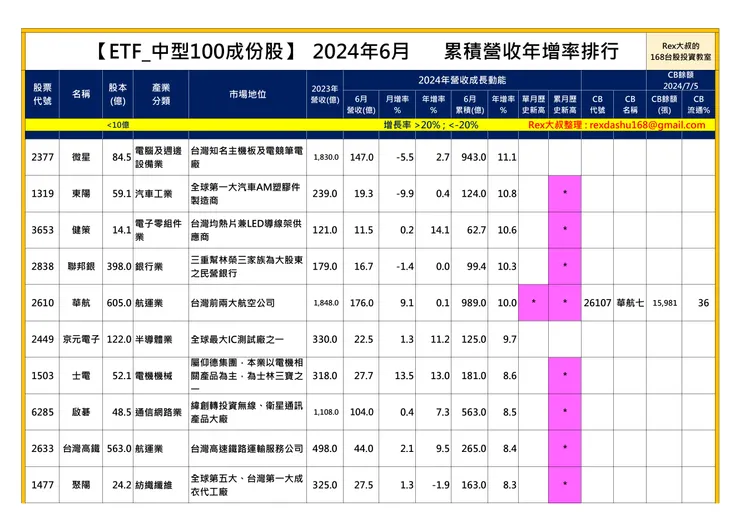The image size is (740, 523).
Task: Select CB circulation 36 cell
Action: coord(698,303)
